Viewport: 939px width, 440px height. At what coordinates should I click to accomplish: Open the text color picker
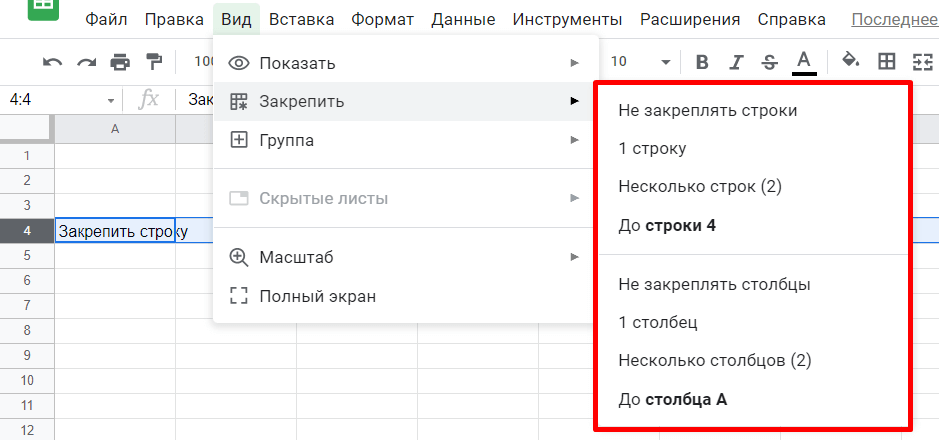click(x=804, y=62)
